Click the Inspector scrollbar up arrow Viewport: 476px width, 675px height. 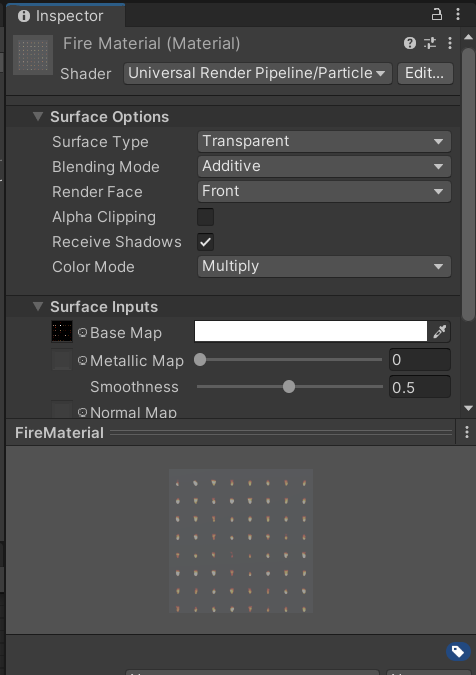[468, 37]
